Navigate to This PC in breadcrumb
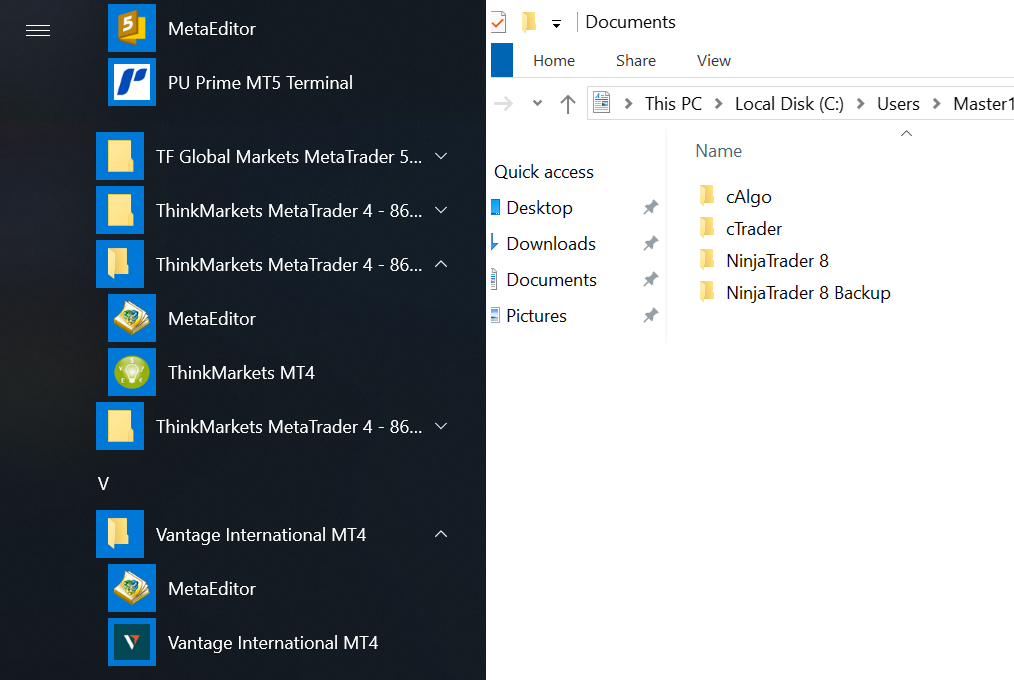Image resolution: width=1014 pixels, height=680 pixels. [673, 103]
